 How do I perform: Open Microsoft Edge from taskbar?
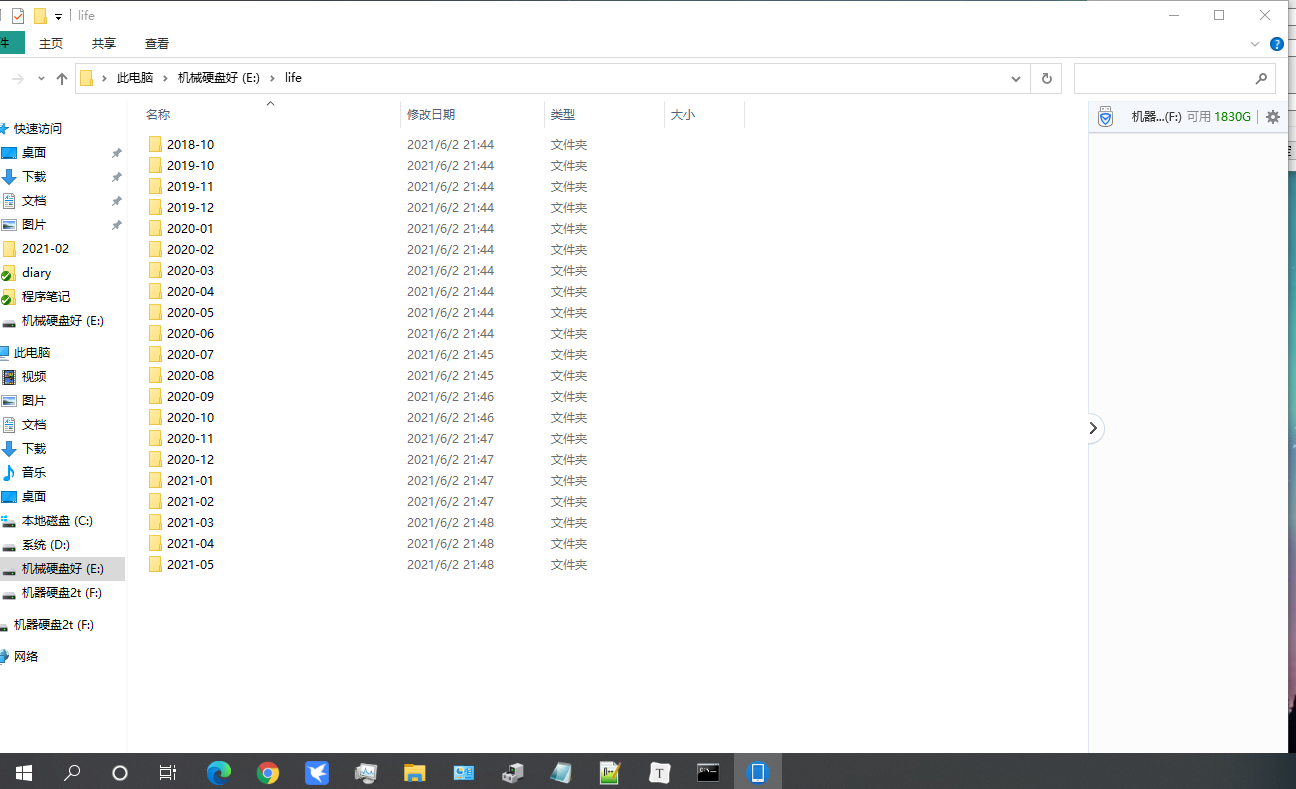tap(219, 772)
